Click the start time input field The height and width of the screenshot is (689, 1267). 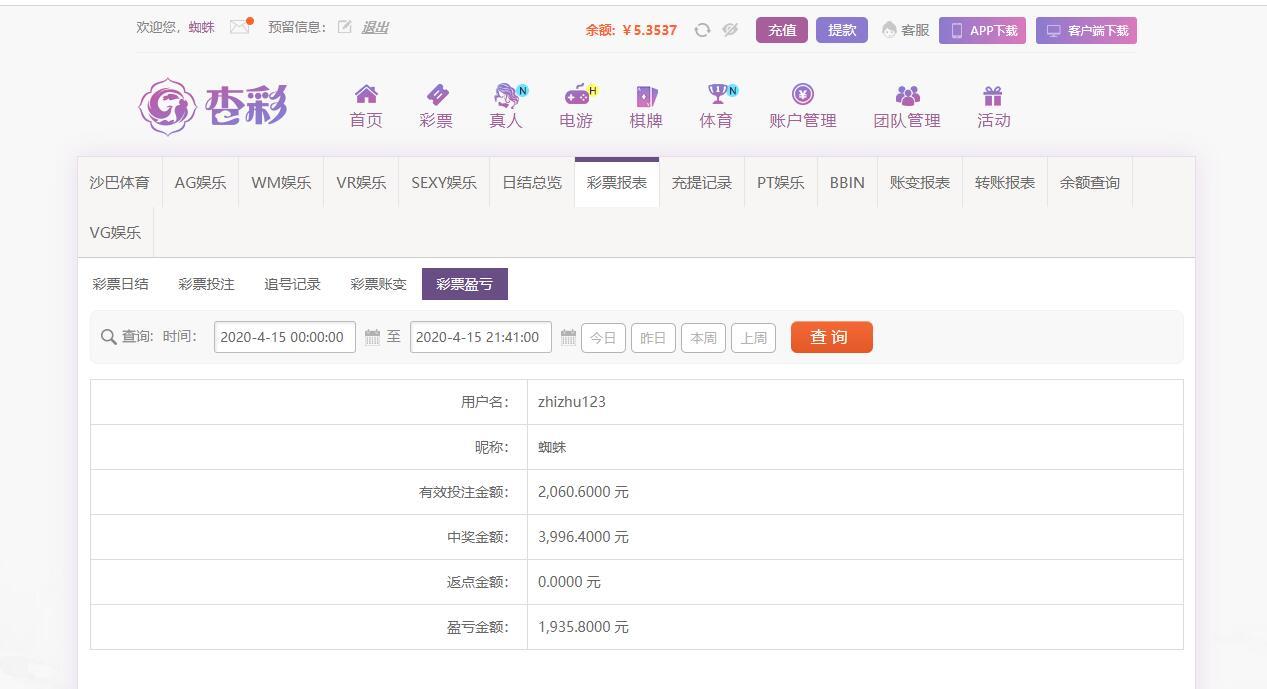pyautogui.click(x=284, y=337)
